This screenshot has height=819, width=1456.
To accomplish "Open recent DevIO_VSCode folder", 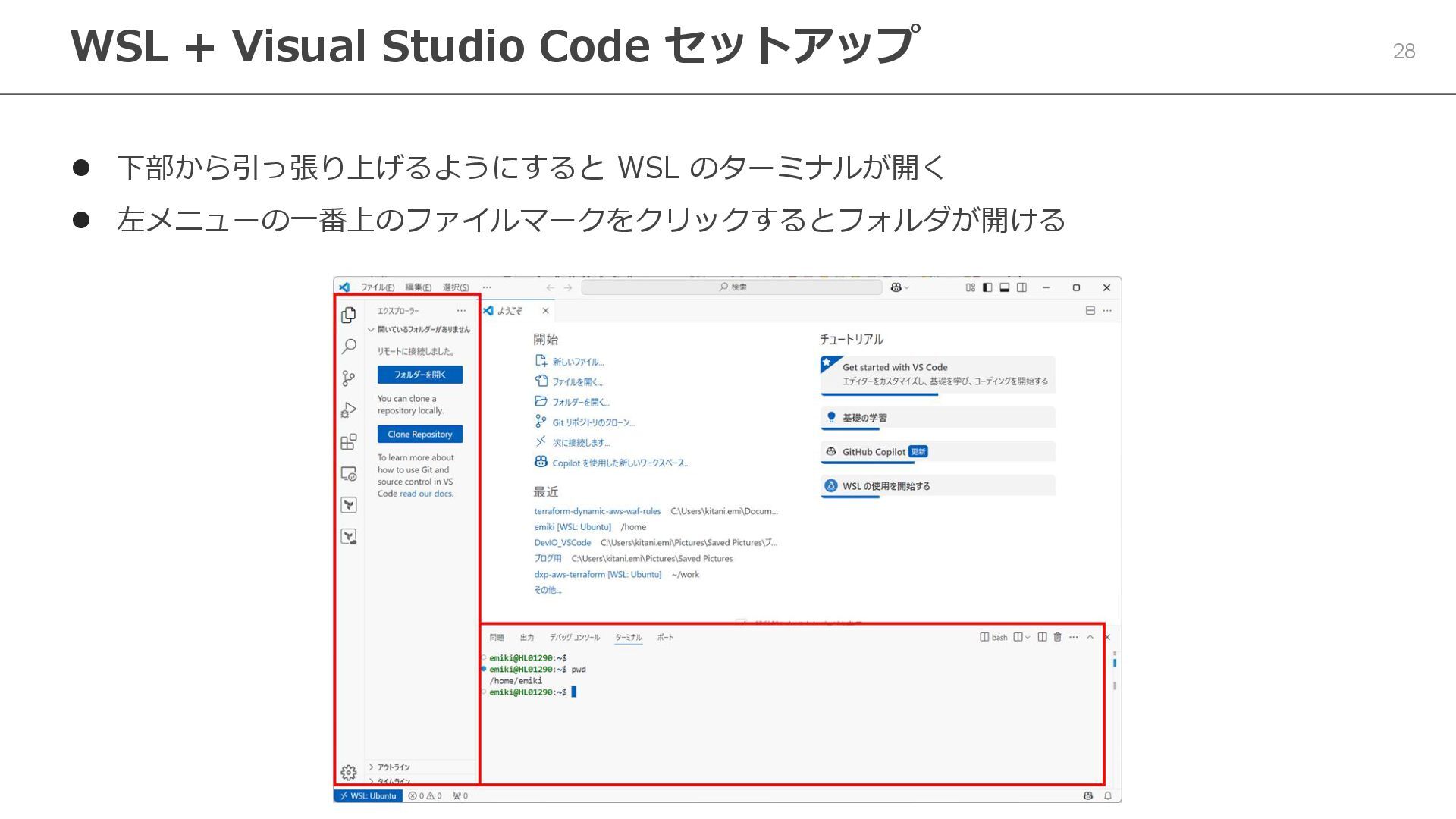I will 563,543.
